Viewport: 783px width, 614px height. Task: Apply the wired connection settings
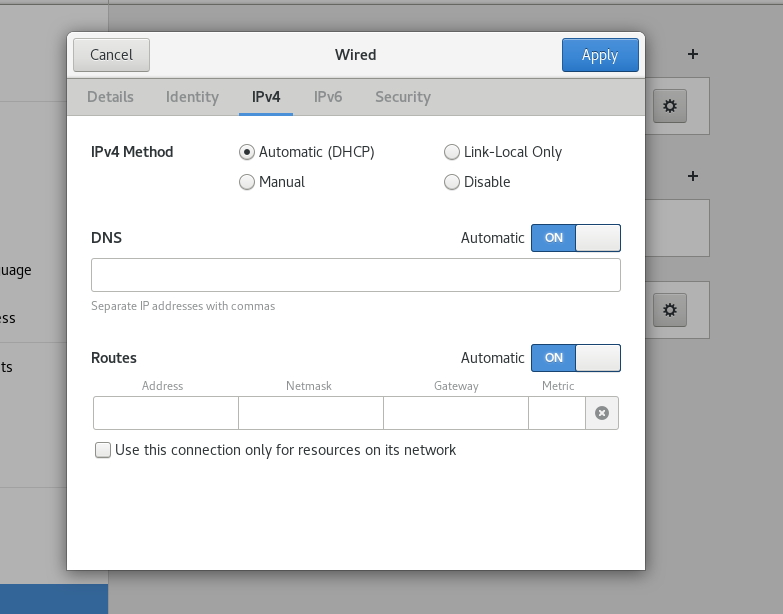(x=600, y=55)
